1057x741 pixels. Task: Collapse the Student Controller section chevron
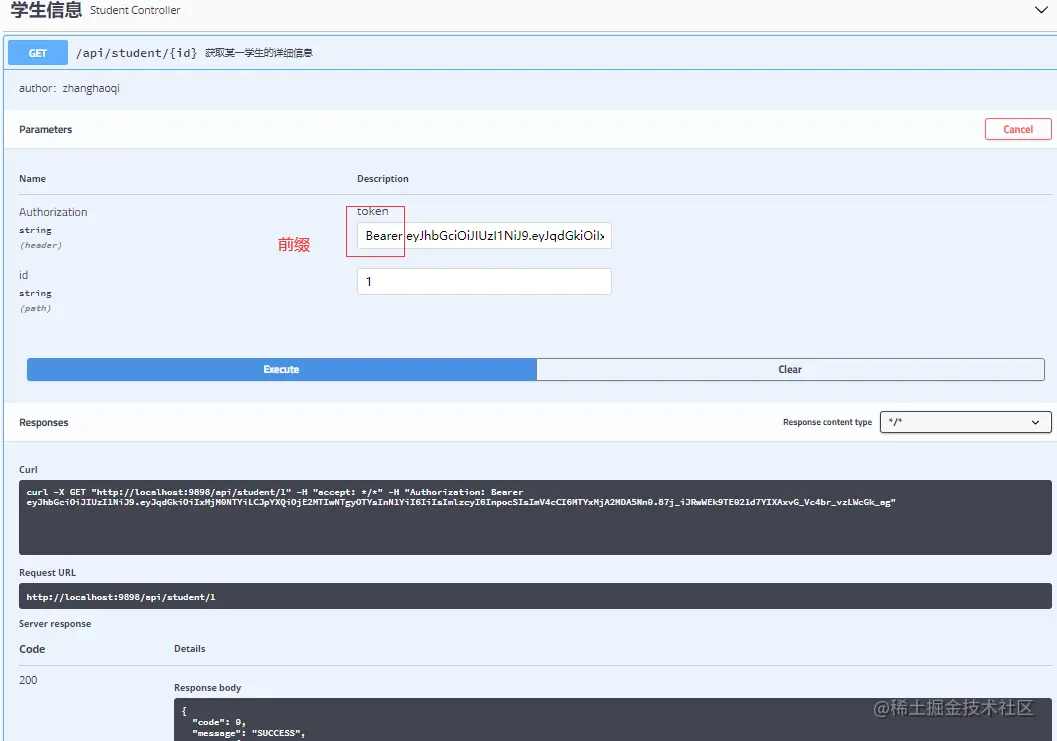(1041, 9)
